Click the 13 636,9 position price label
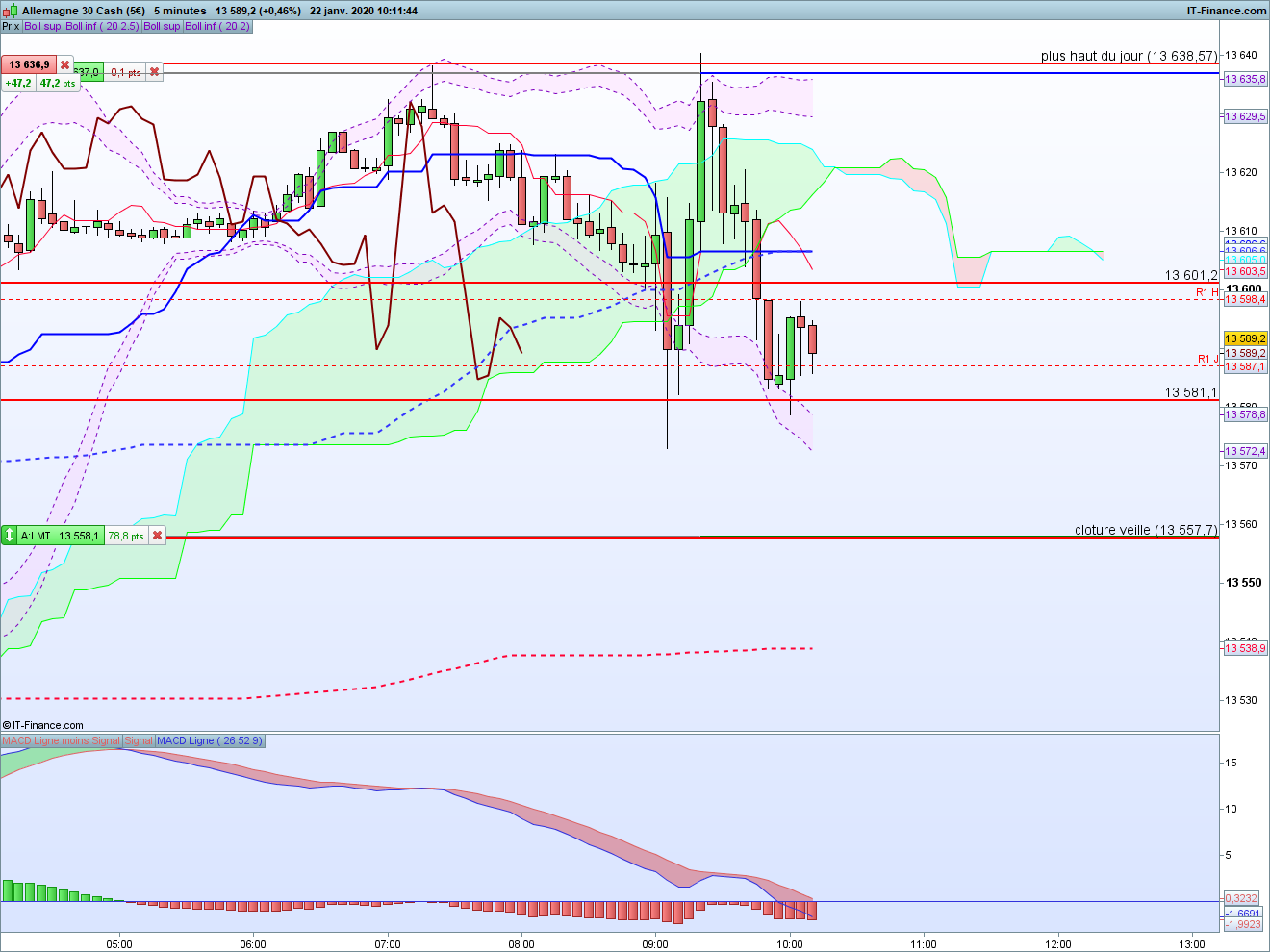Image resolution: width=1270 pixels, height=952 pixels. pyautogui.click(x=30, y=65)
